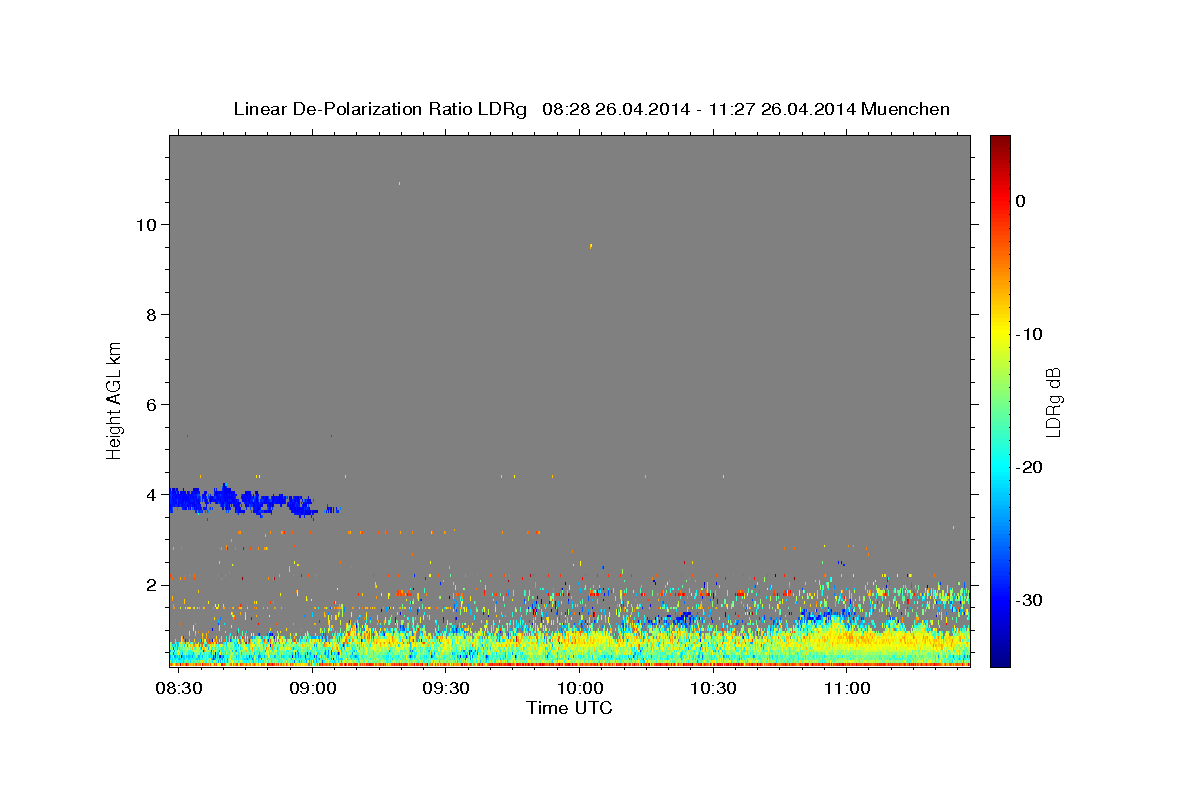The width and height of the screenshot is (1200, 800).
Task: Click the 09:00 time tick label
Action: (314, 689)
